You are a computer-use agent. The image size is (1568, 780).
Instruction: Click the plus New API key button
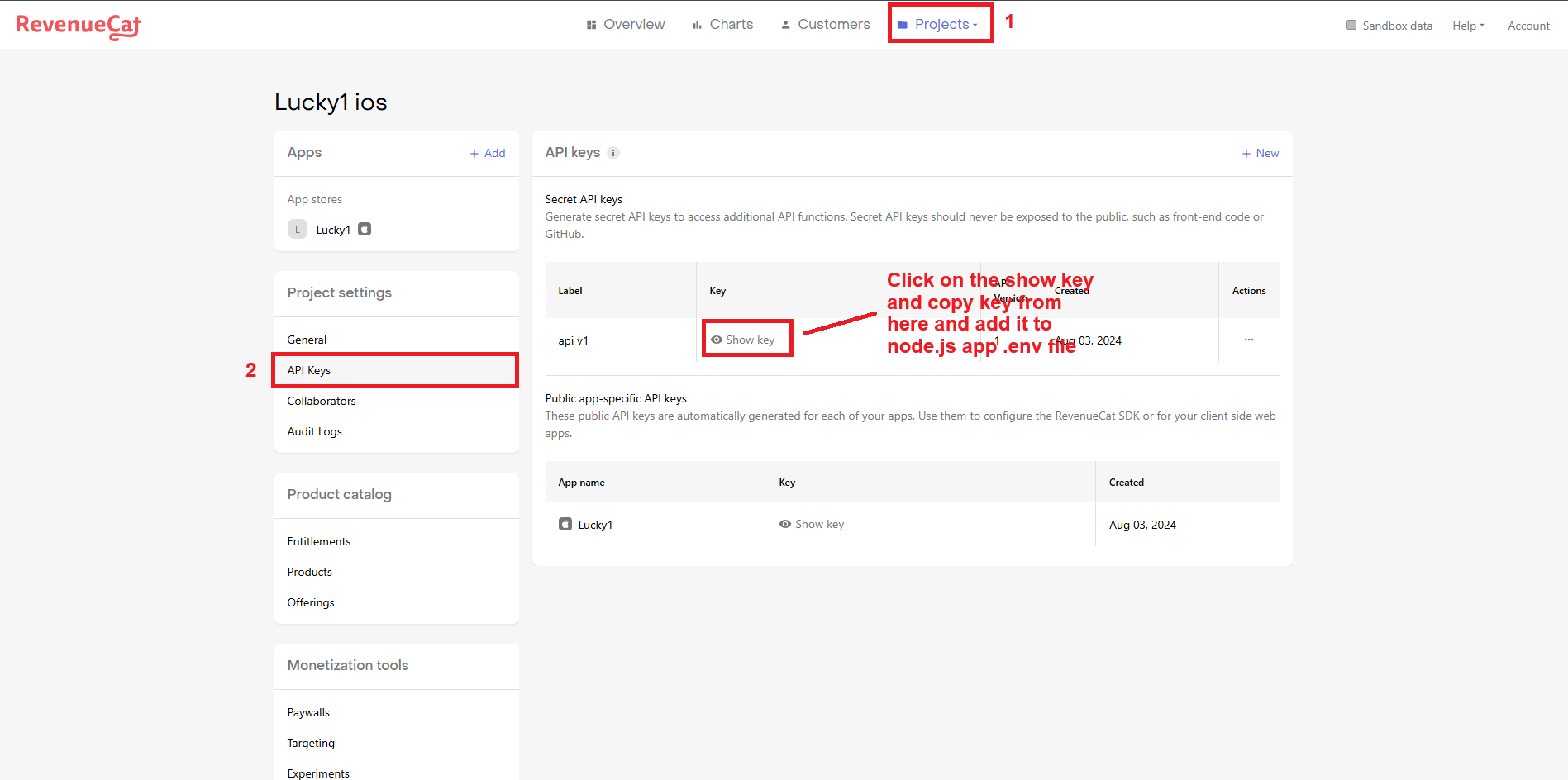click(1260, 153)
